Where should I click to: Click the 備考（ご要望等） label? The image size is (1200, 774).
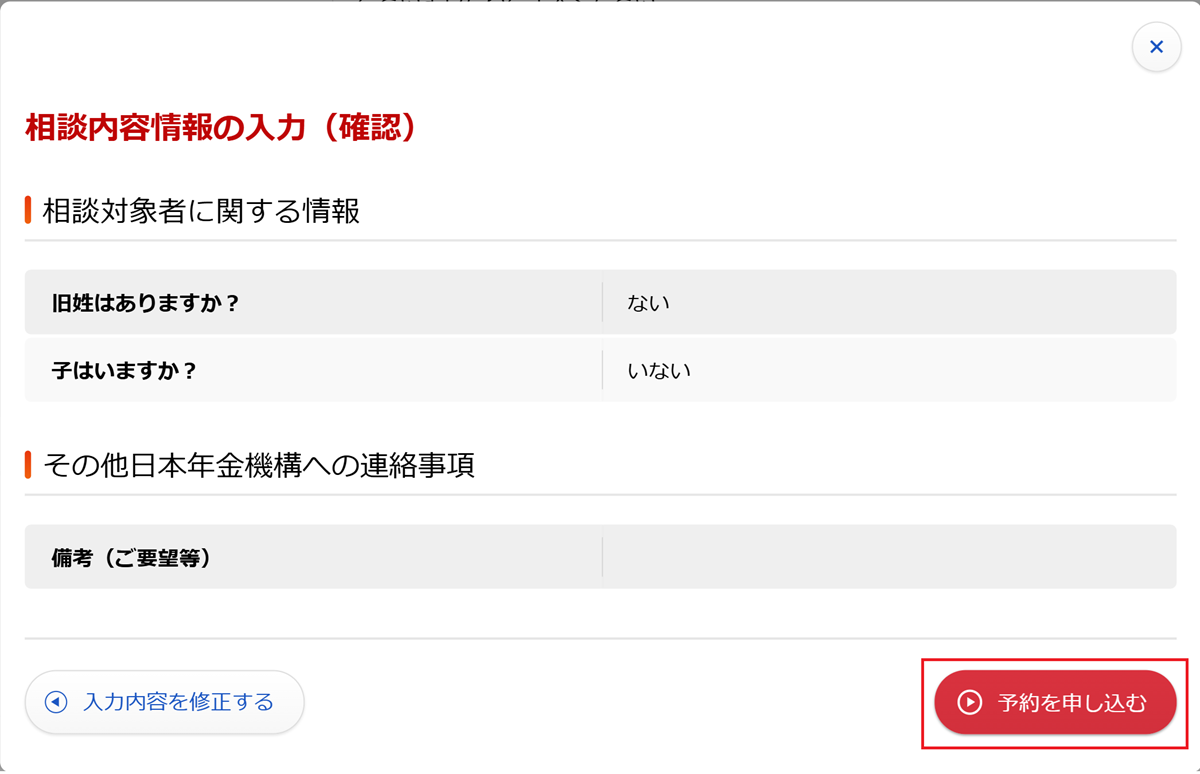click(x=131, y=557)
